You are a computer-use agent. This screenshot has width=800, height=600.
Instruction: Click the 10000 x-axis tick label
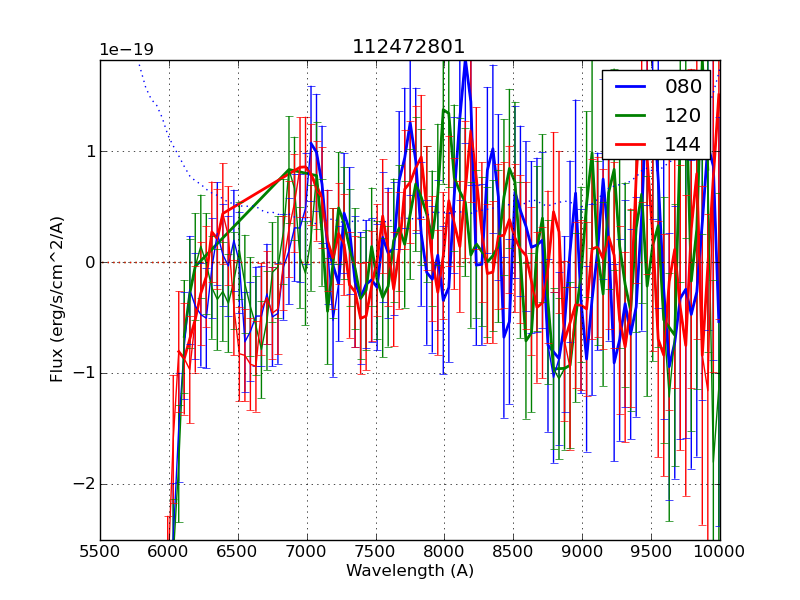tap(720, 550)
